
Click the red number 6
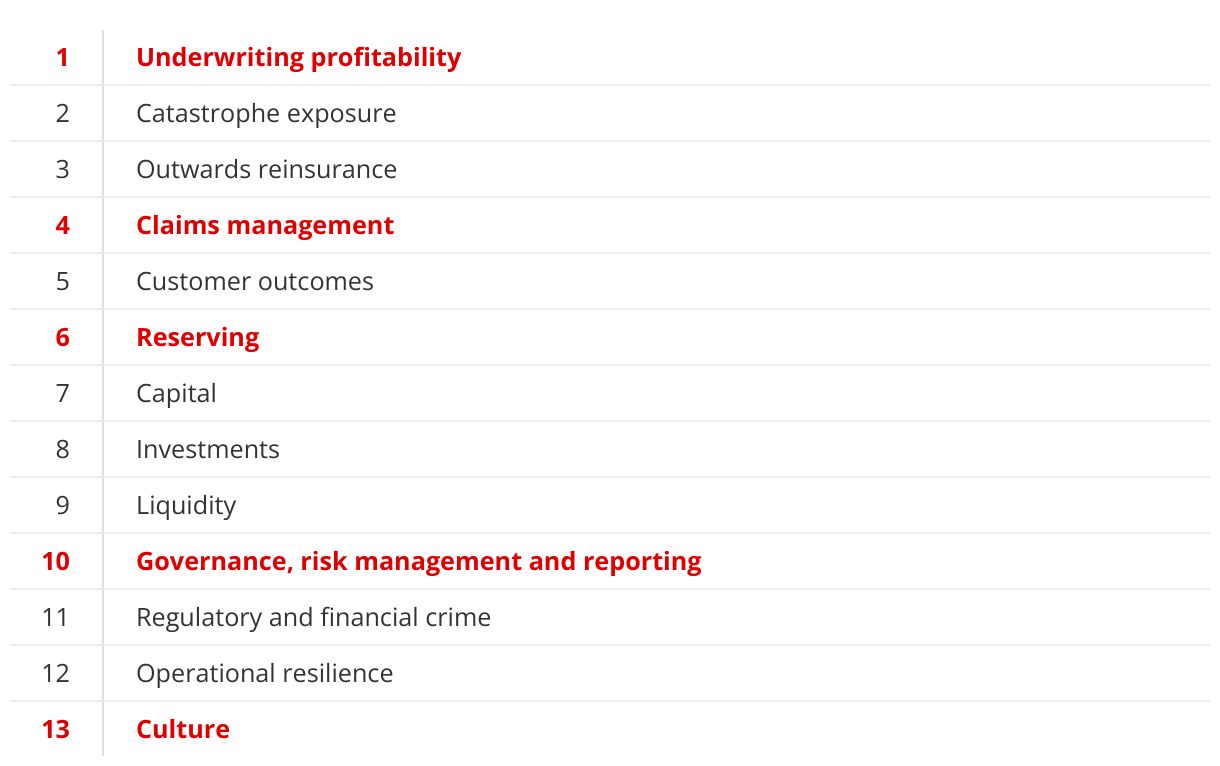point(63,337)
